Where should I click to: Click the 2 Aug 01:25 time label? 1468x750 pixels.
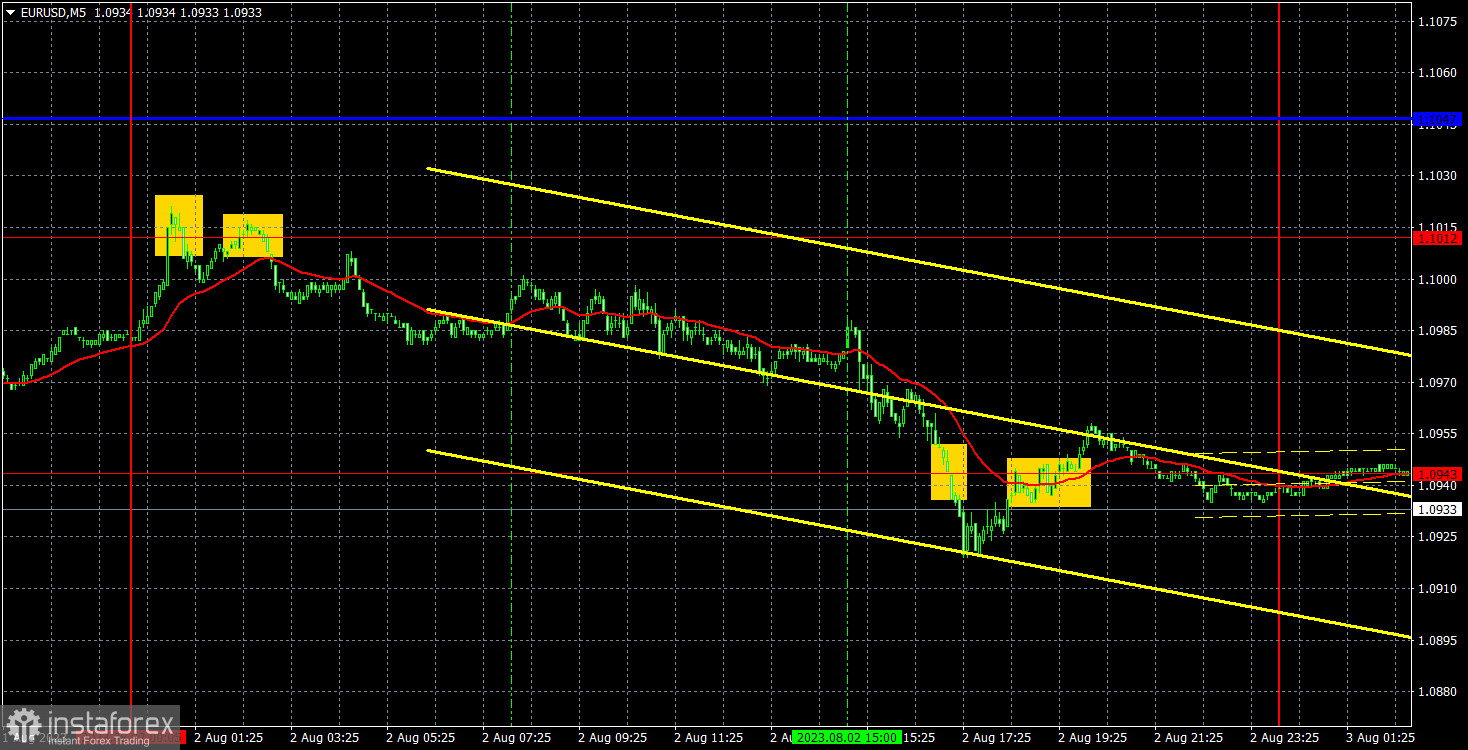(x=228, y=737)
